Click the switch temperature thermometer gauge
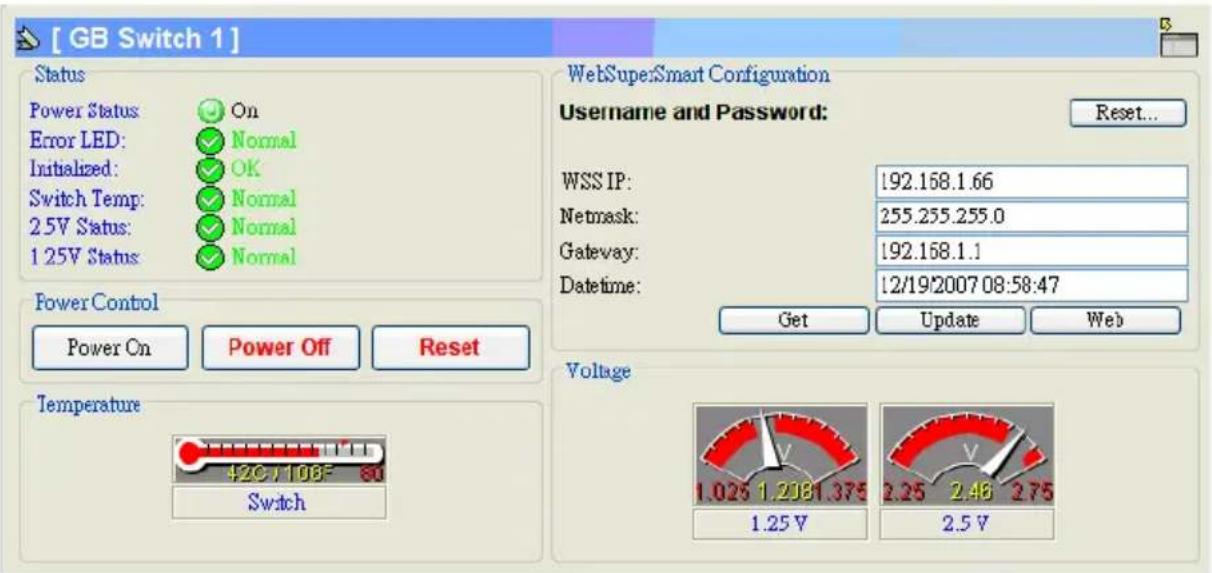Viewport: 1212px width, 573px height. pos(279,461)
